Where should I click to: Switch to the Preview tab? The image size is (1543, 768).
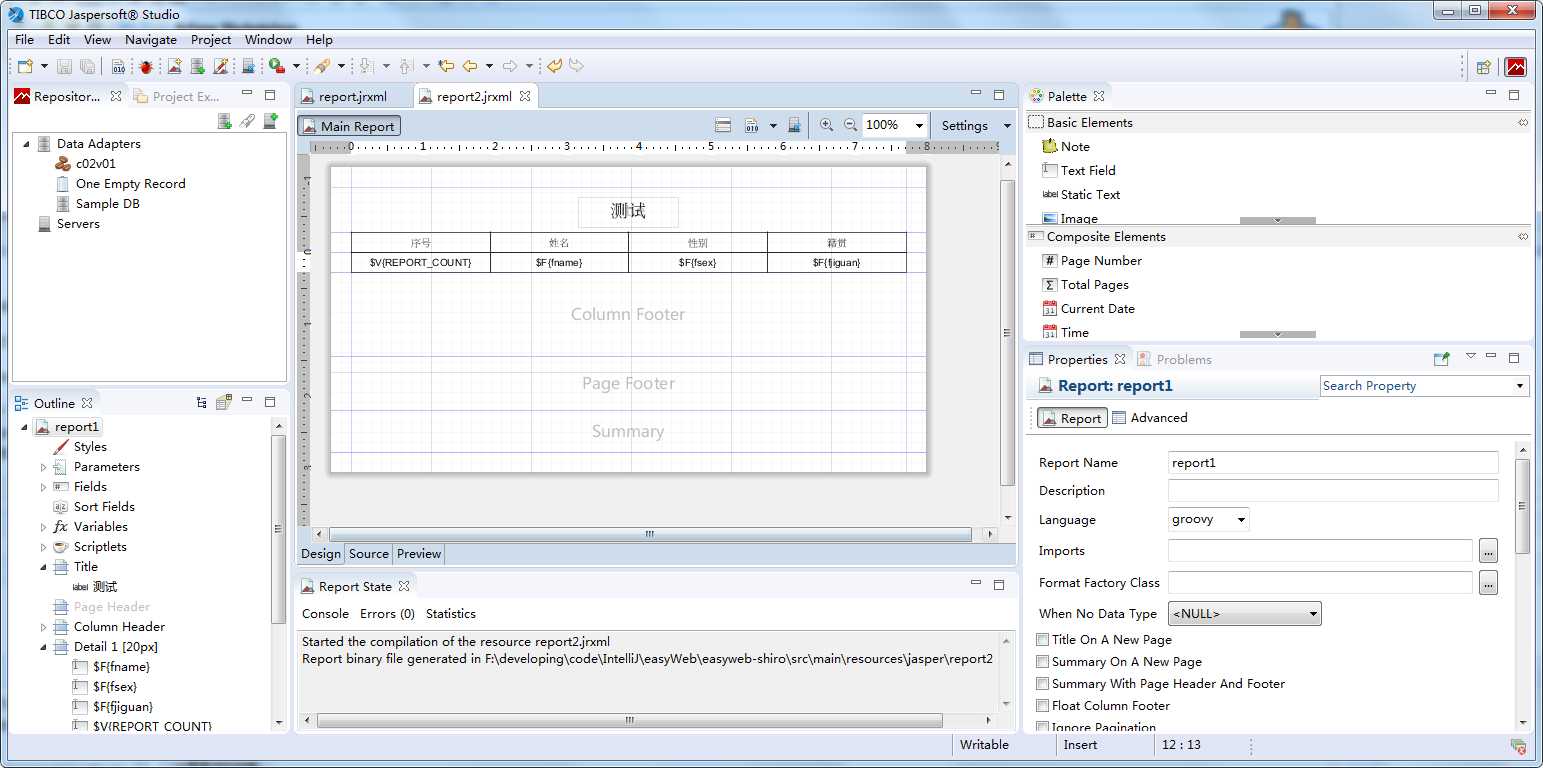[x=418, y=553]
